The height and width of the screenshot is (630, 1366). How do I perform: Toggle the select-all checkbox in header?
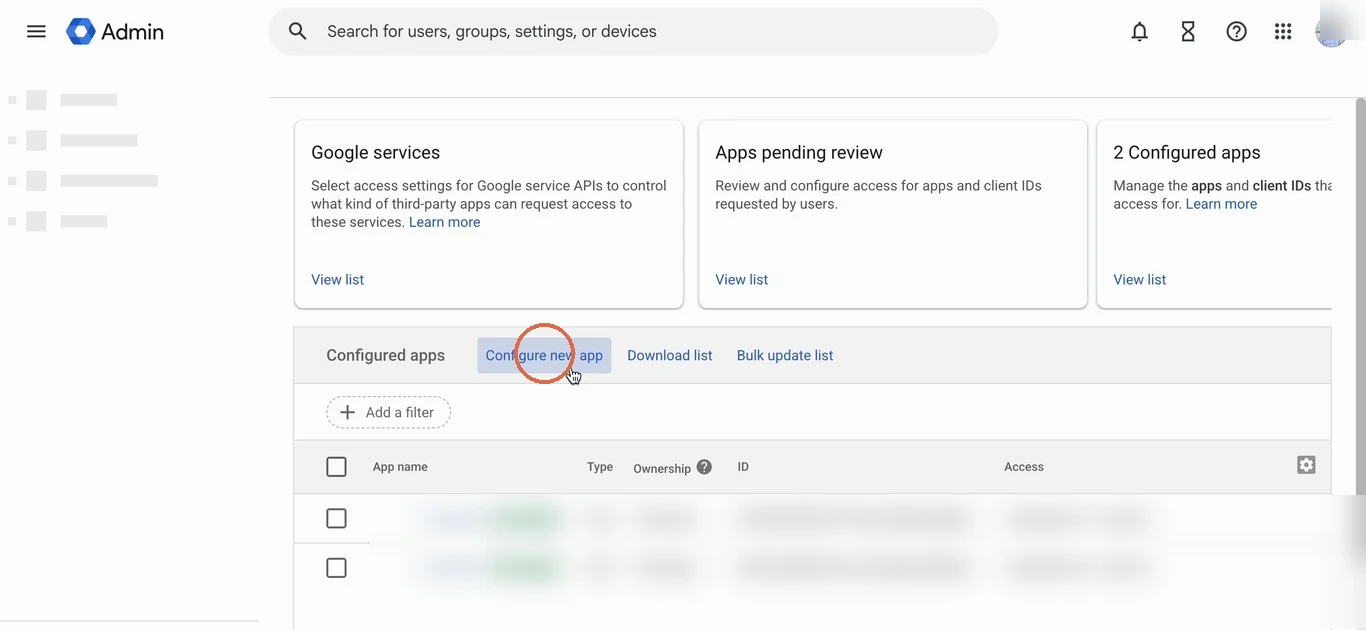336,467
